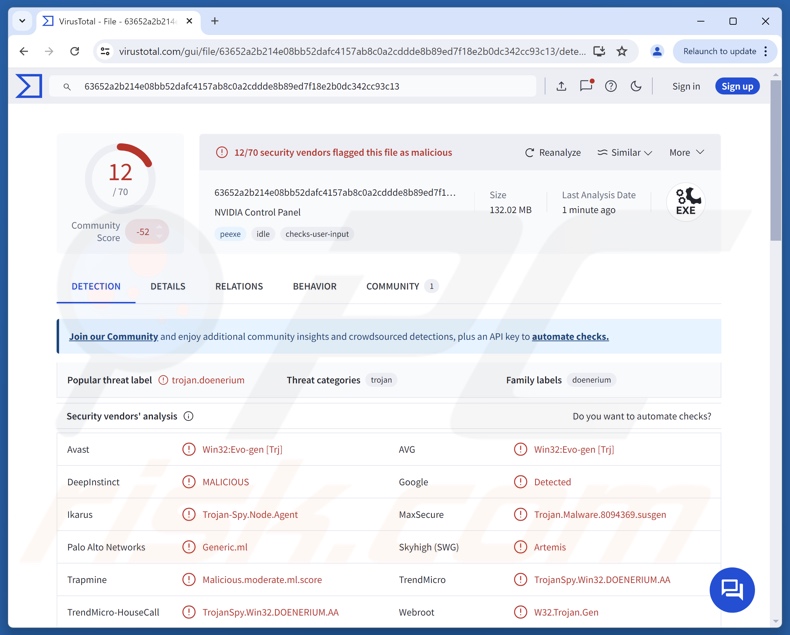The height and width of the screenshot is (635, 790).
Task: Click Trojan.Malware.8094369.susgen text
Action: (600, 514)
